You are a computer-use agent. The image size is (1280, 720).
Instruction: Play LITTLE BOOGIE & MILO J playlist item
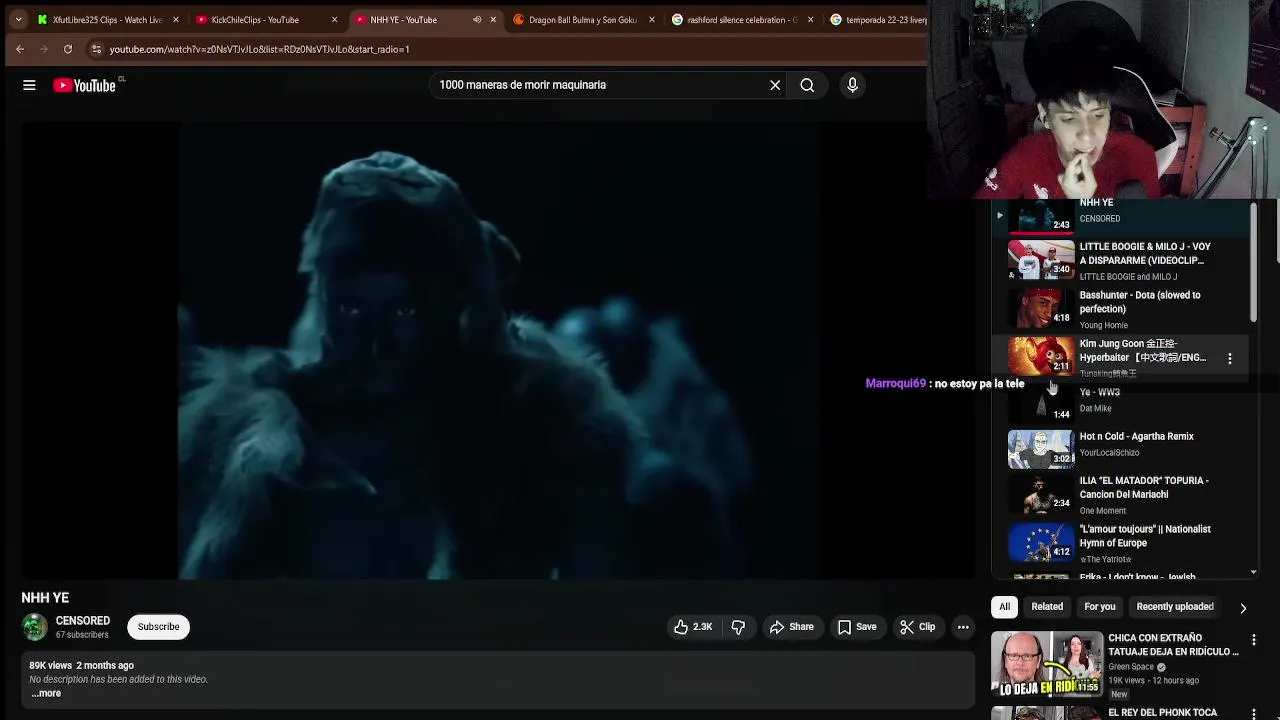[1120, 260]
